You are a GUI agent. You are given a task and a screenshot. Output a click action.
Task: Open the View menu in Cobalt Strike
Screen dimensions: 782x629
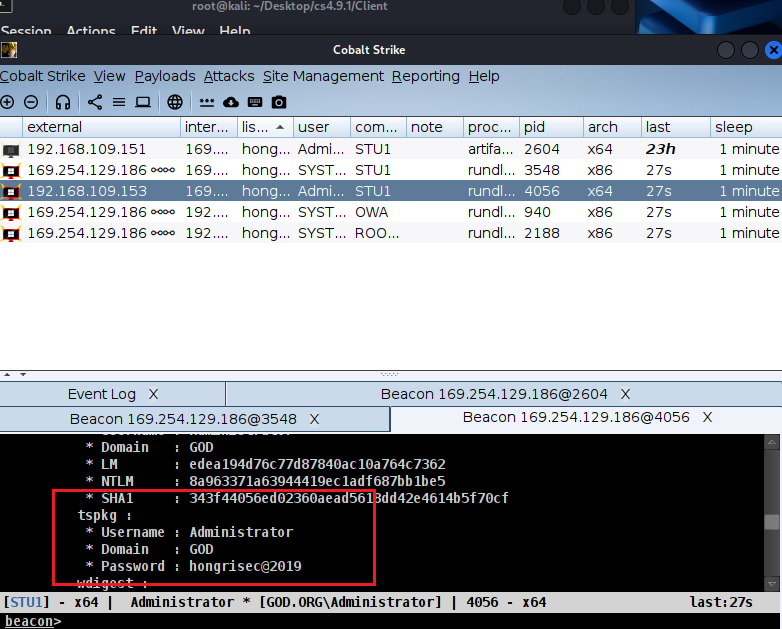tap(109, 76)
